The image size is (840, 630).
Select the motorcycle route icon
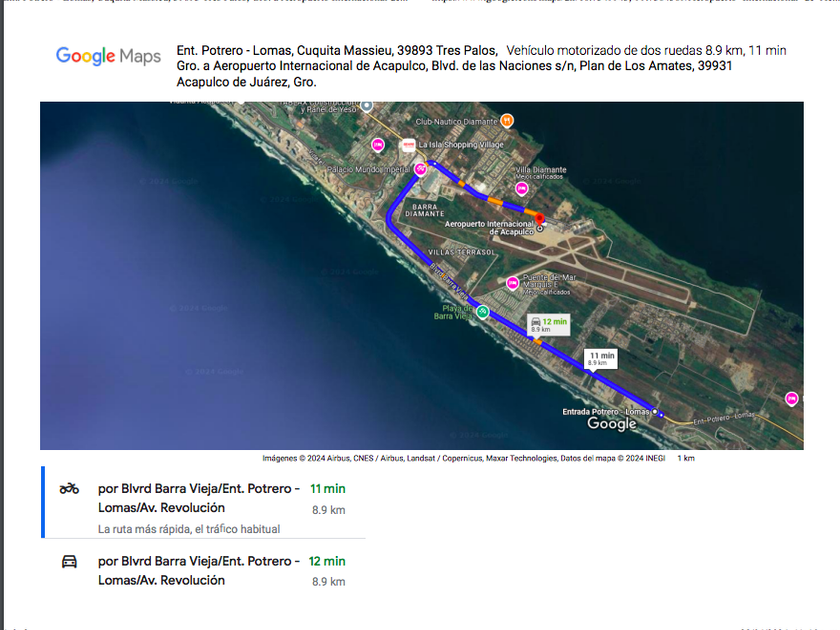pos(69,489)
